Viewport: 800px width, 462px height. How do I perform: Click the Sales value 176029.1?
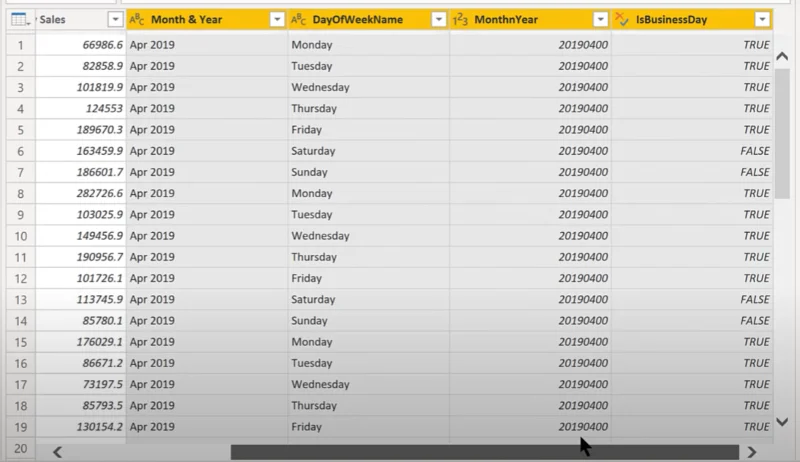[x=99, y=342]
